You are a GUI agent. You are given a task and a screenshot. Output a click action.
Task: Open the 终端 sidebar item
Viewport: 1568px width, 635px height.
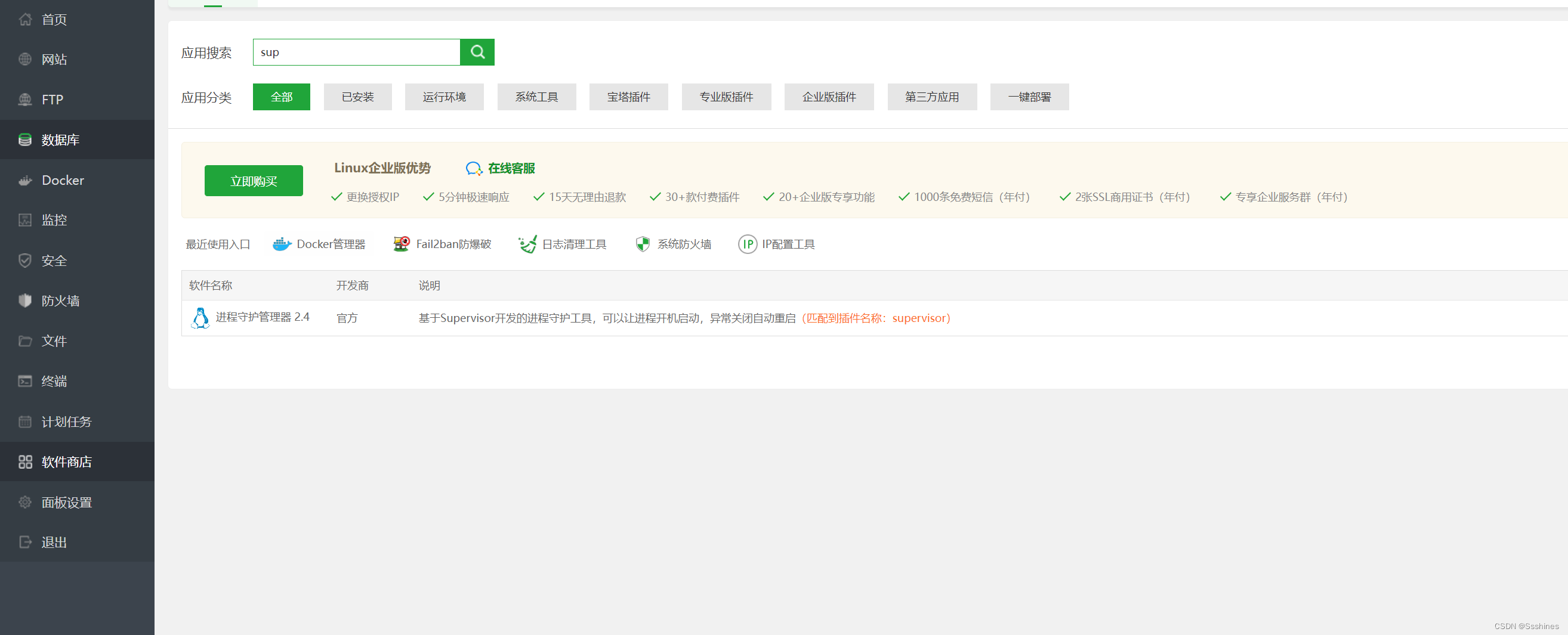tap(54, 382)
